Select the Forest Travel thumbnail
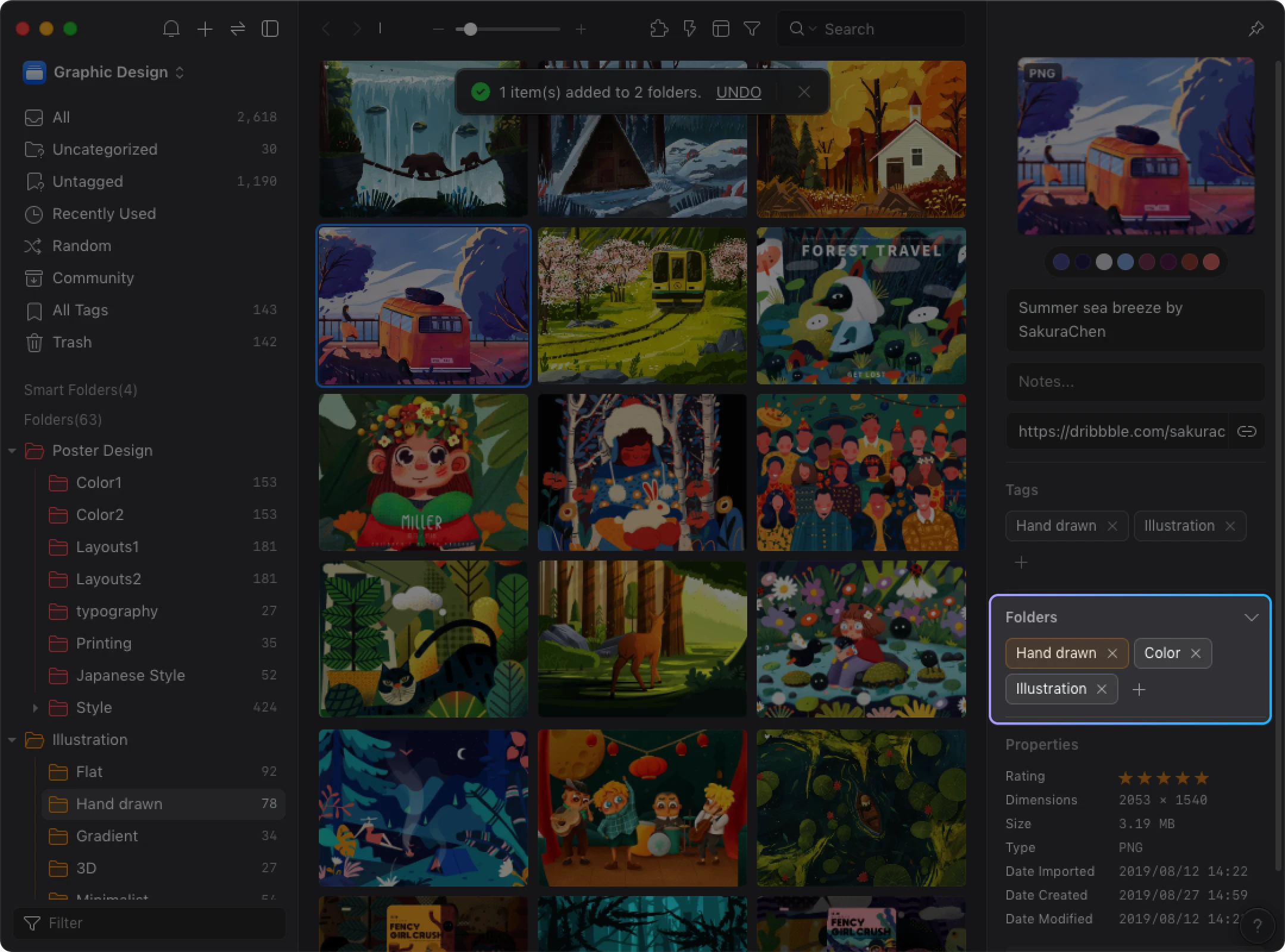Screen dimensions: 1285x952 coord(861,306)
